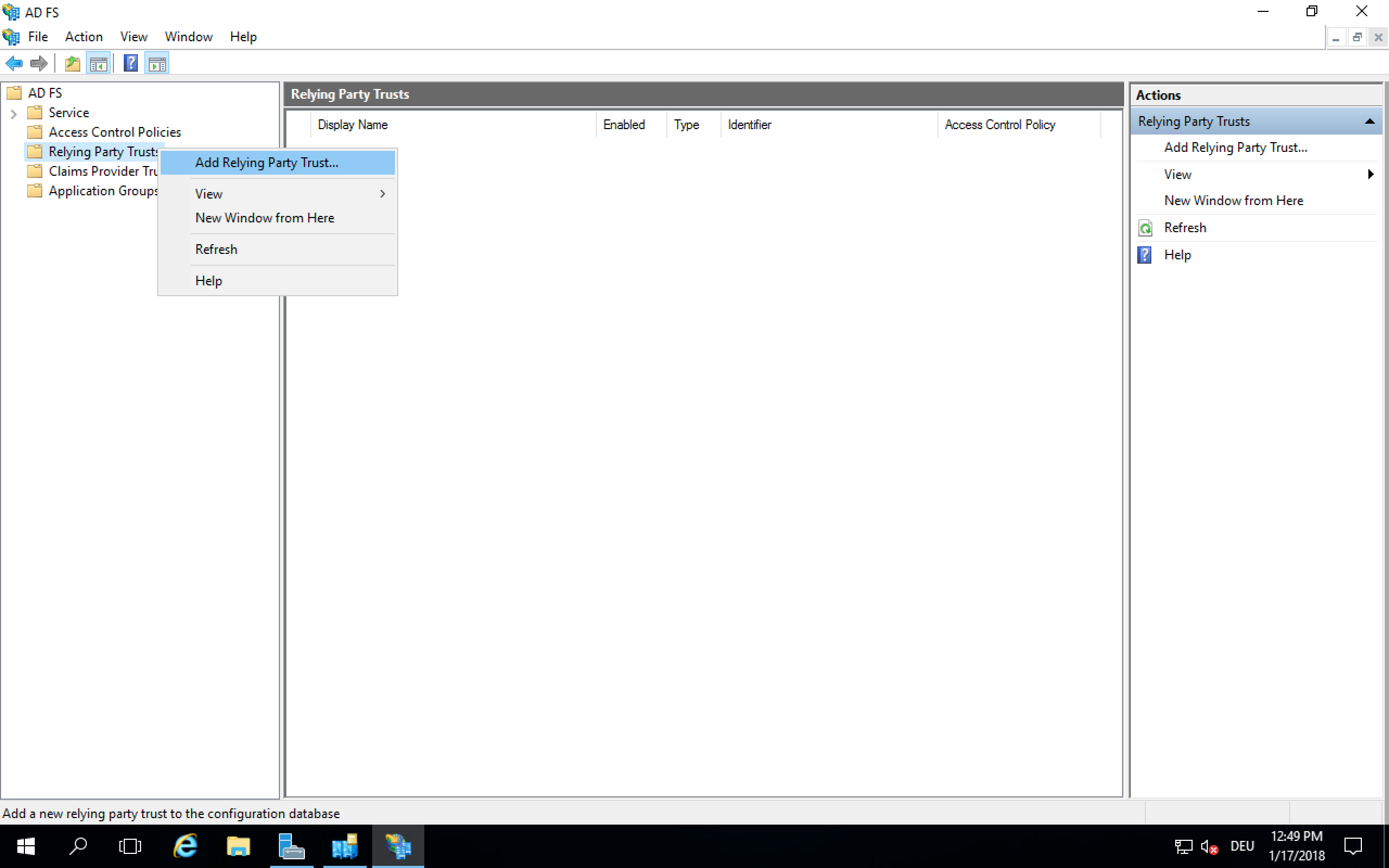Open the Windows Start menu
This screenshot has height=868, width=1389.
click(x=26, y=846)
